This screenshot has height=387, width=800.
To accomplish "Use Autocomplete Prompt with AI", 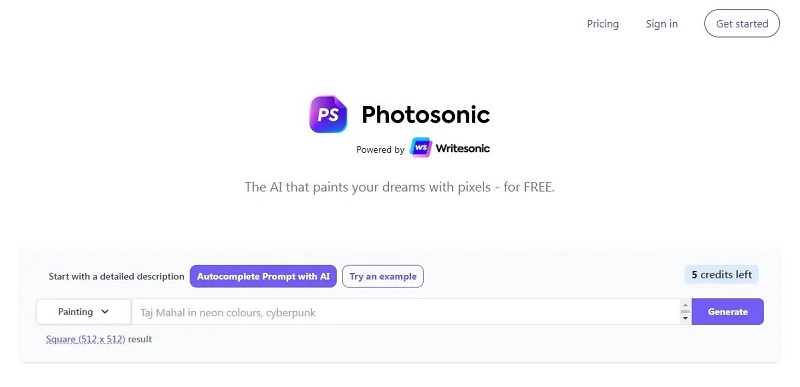I will click(263, 276).
